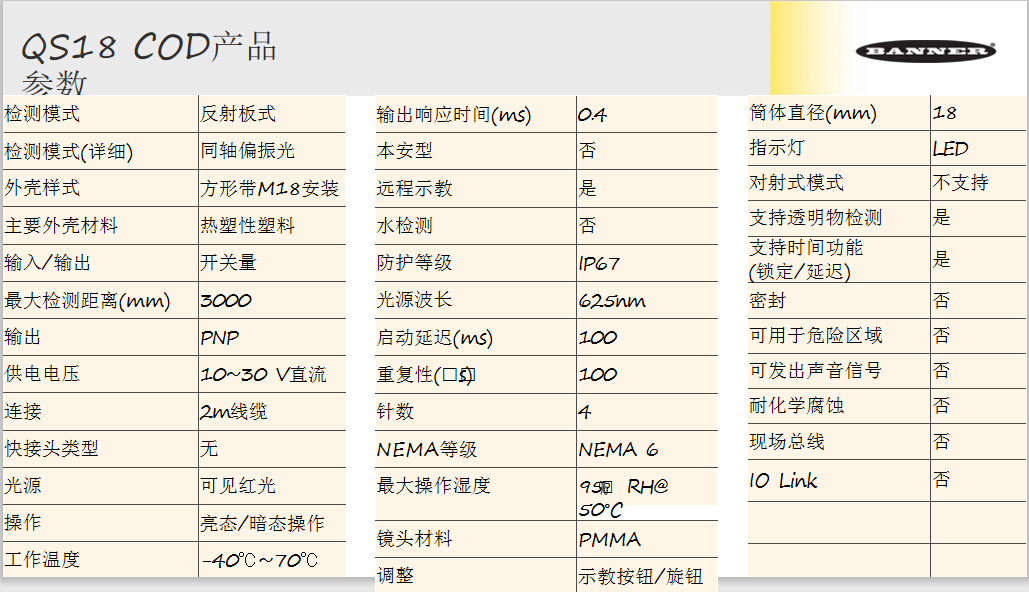Click the '100' value for 重复性

(598, 375)
